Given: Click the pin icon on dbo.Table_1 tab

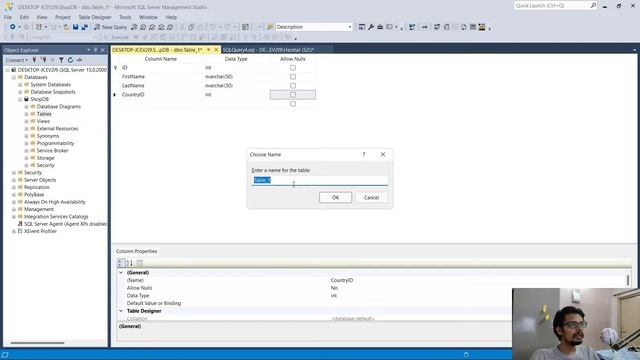Looking at the screenshot, I should (209, 50).
